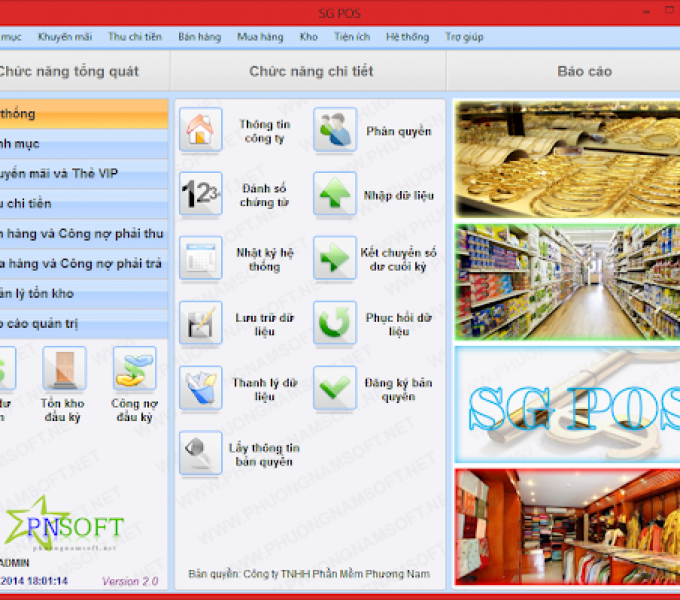Click the Báo cáo header
680x600 pixels.
tap(585, 72)
